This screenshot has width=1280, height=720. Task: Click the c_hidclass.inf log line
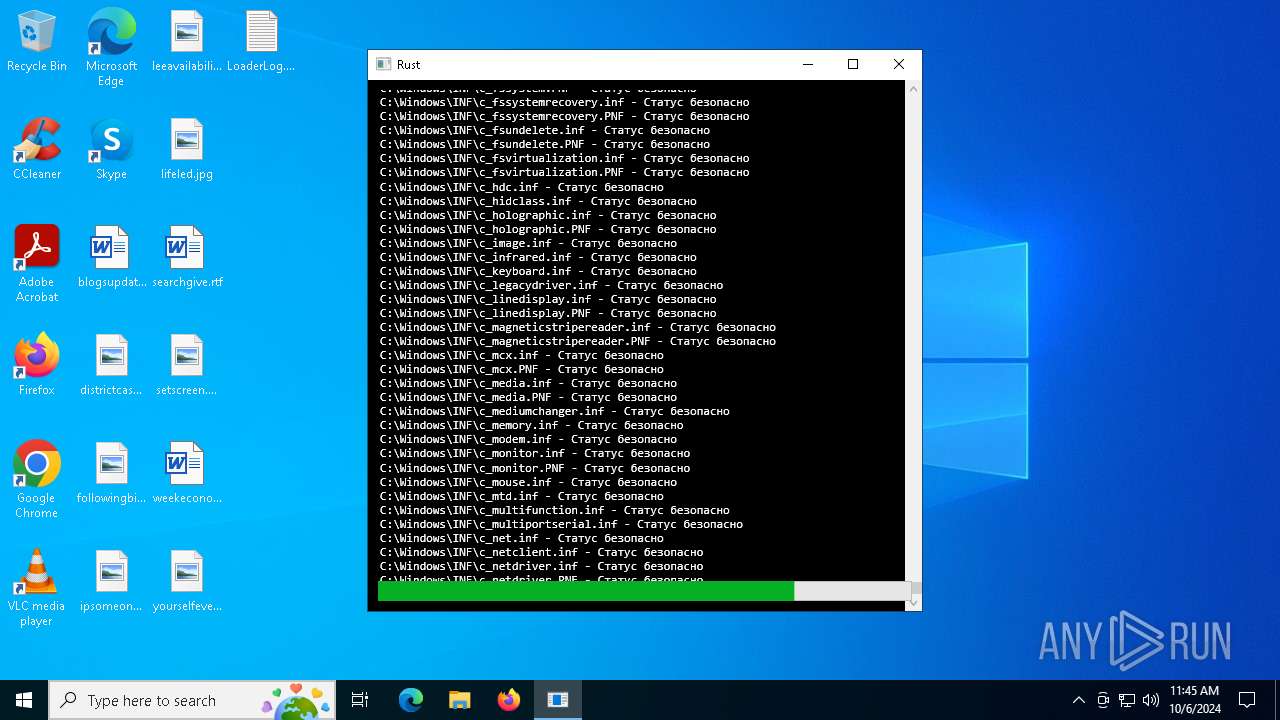pyautogui.click(x=538, y=201)
